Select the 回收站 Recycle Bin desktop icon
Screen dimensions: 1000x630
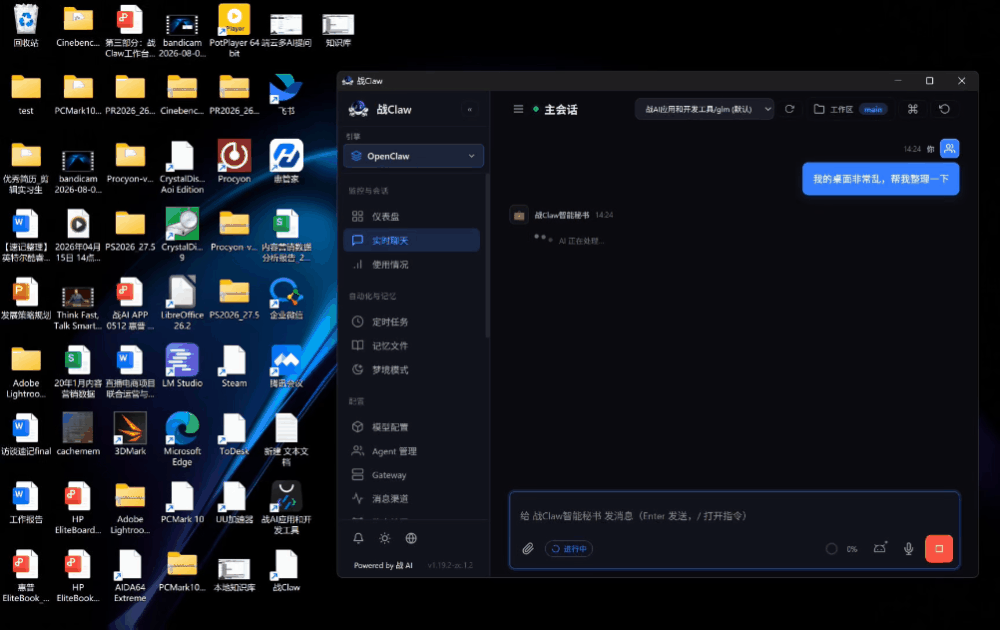click(x=26, y=26)
